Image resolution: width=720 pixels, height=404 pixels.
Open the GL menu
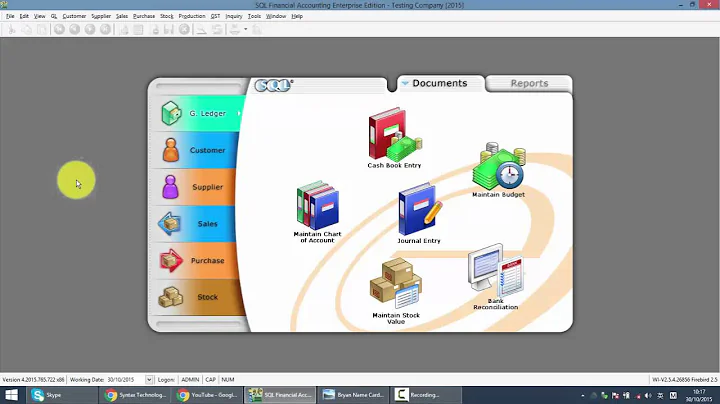click(x=54, y=16)
